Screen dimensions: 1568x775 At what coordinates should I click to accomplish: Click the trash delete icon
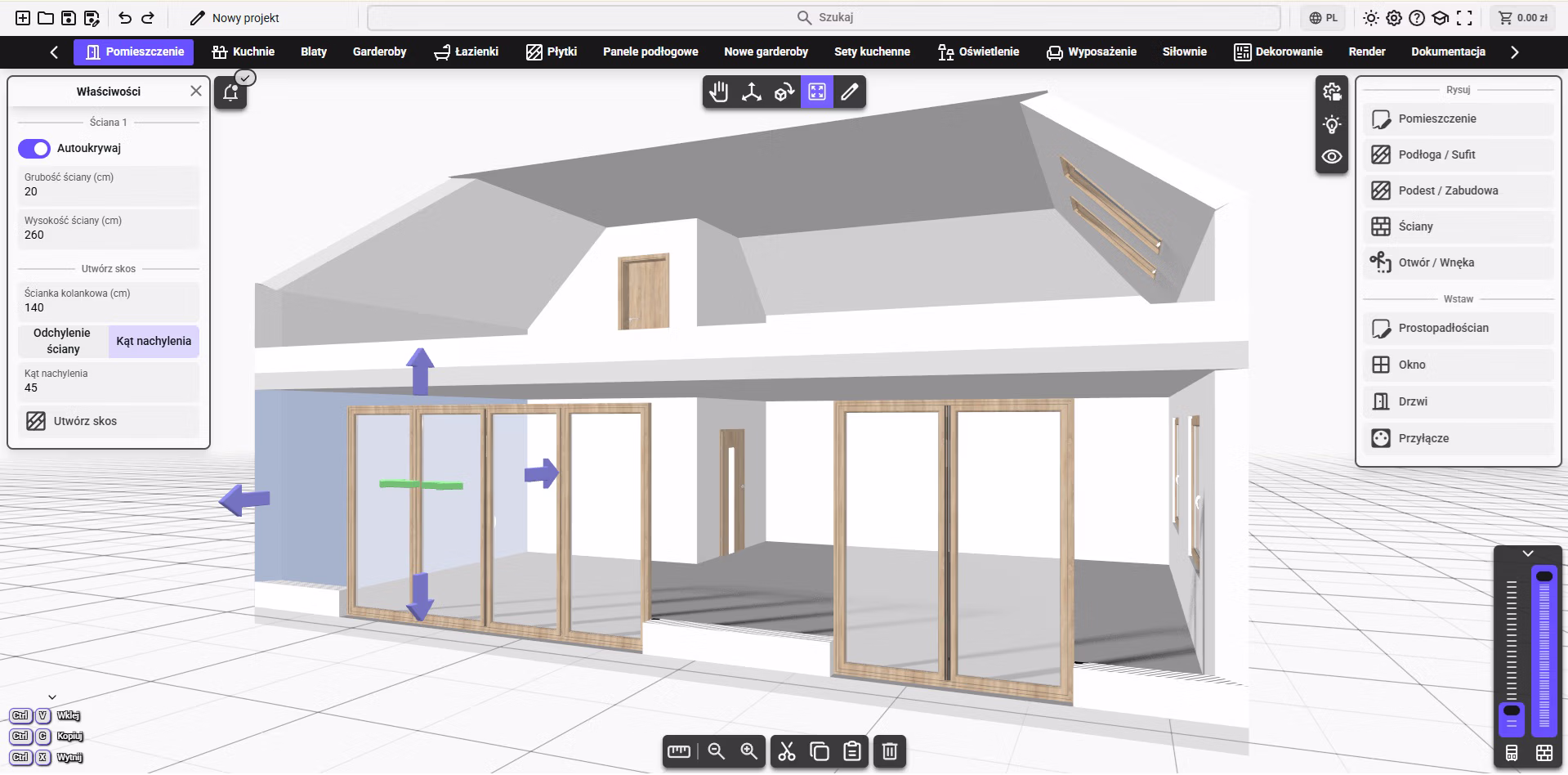(890, 751)
